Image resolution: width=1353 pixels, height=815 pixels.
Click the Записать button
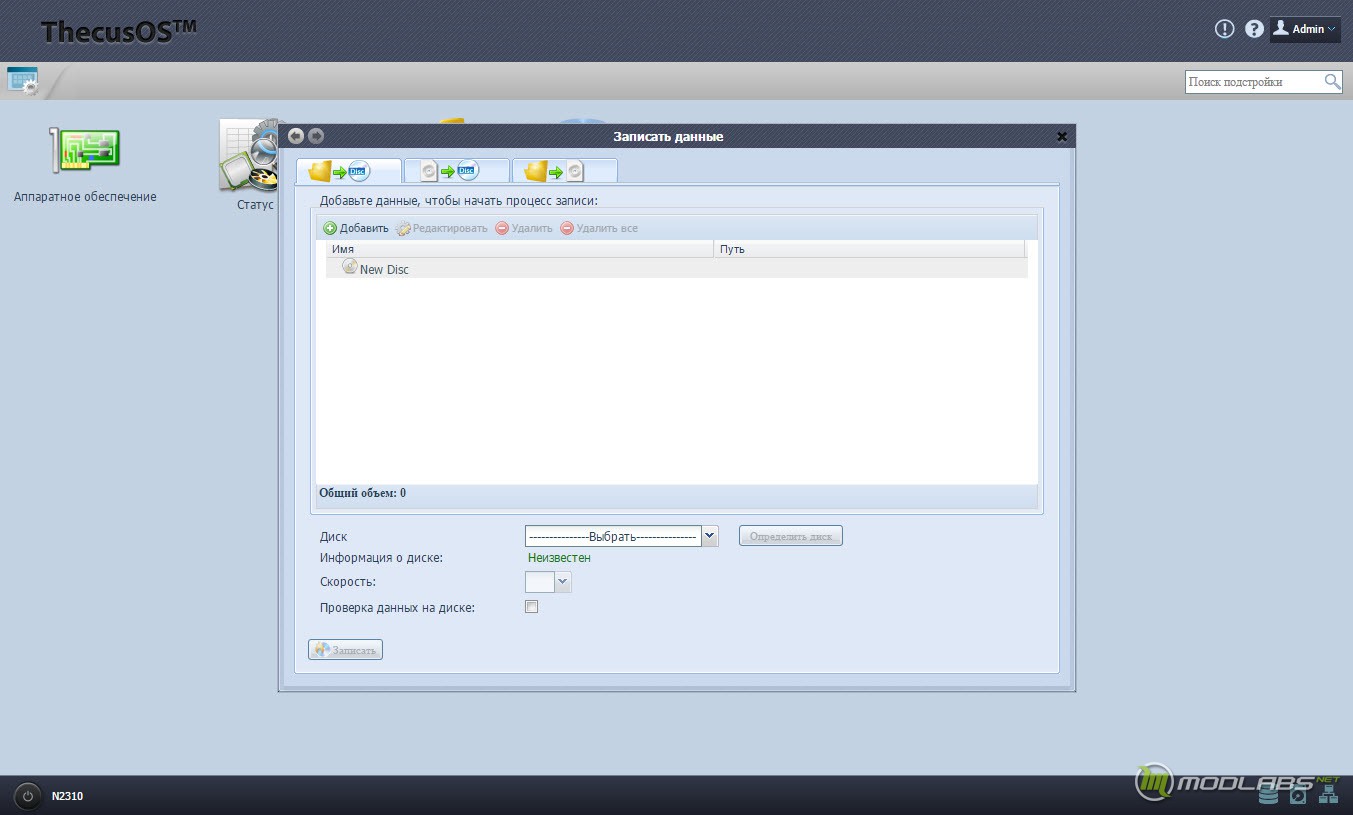click(x=345, y=650)
